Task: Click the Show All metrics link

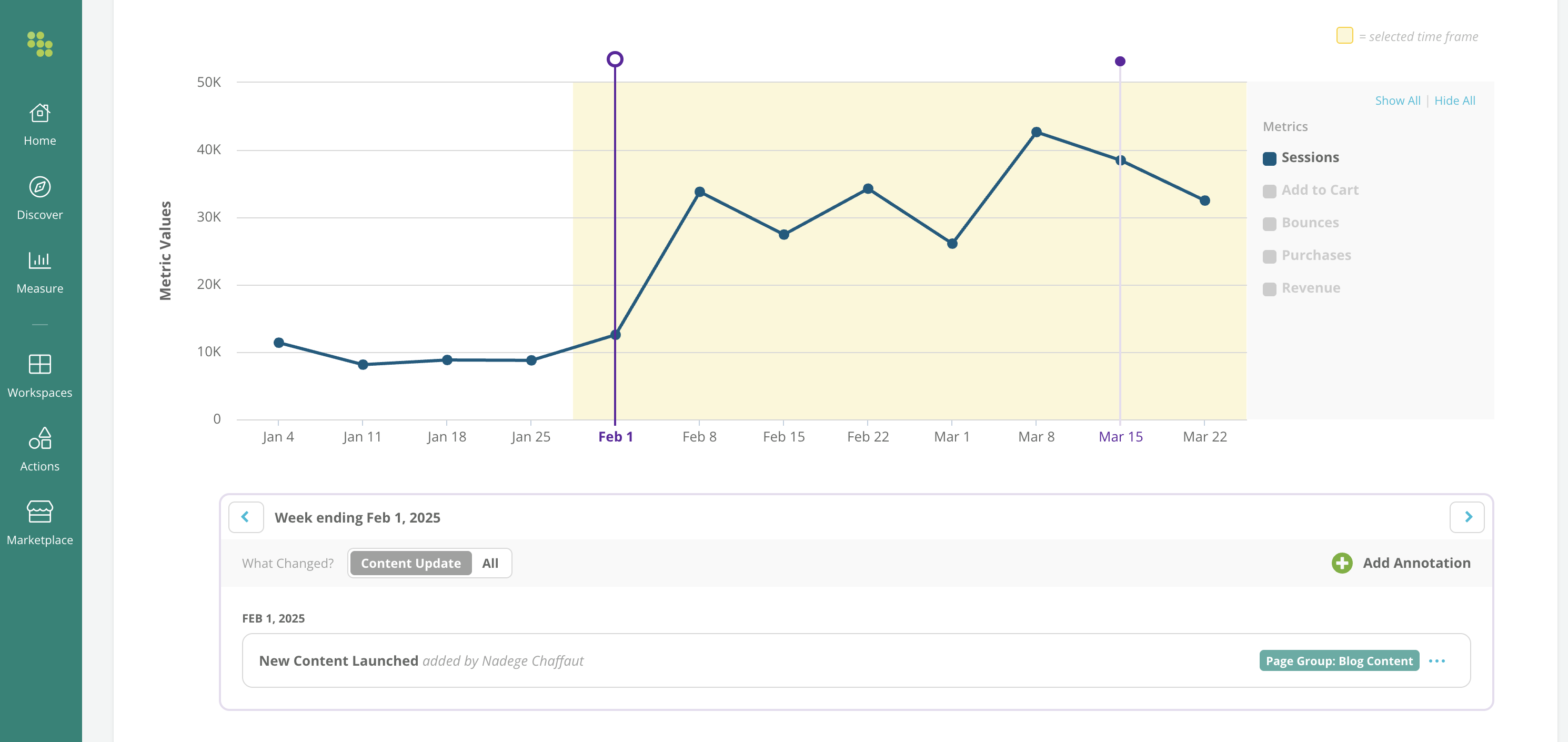Action: [x=1397, y=101]
